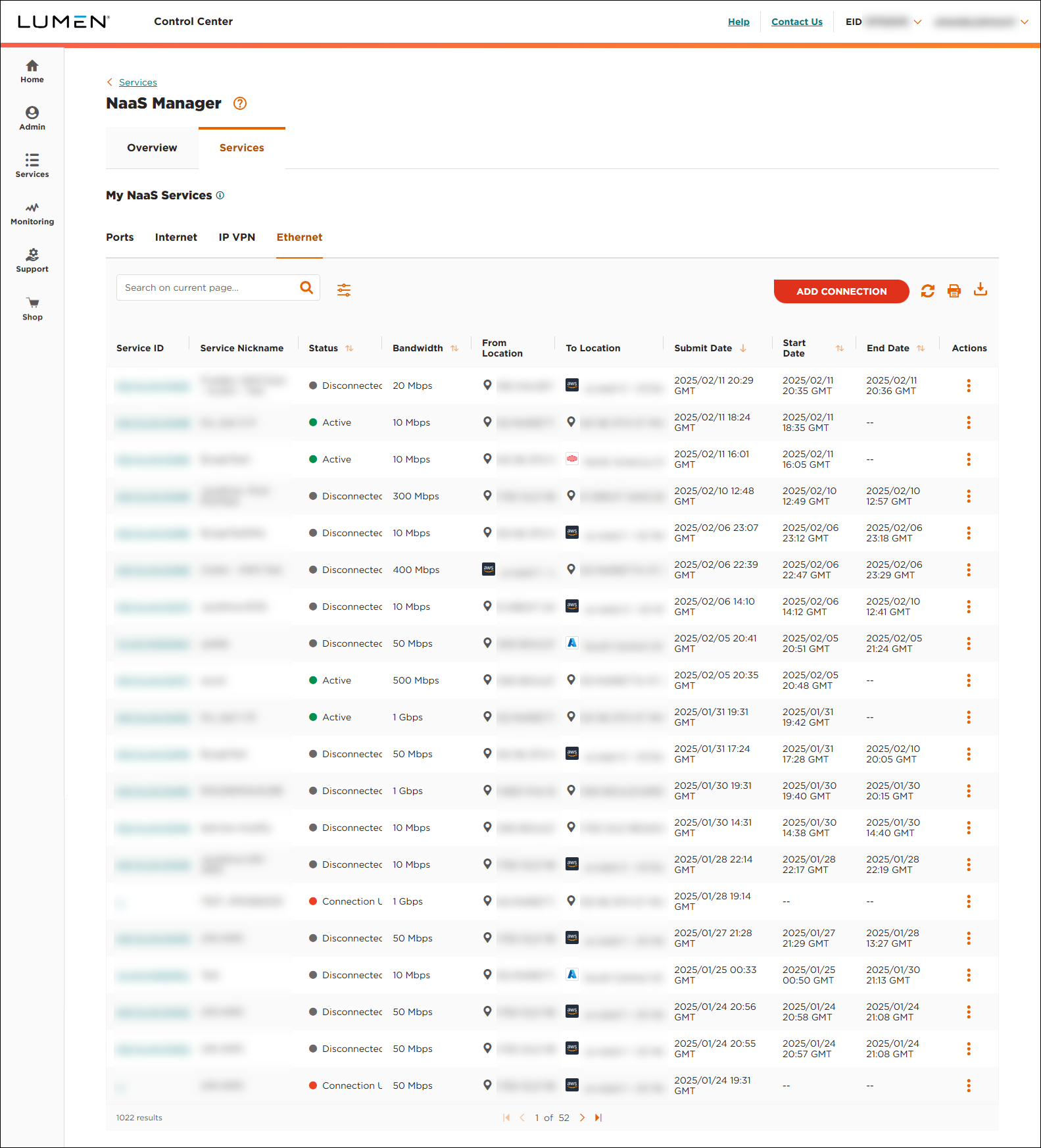This screenshot has width=1041, height=1148.
Task: Click the 1022 results text
Action: [139, 1118]
